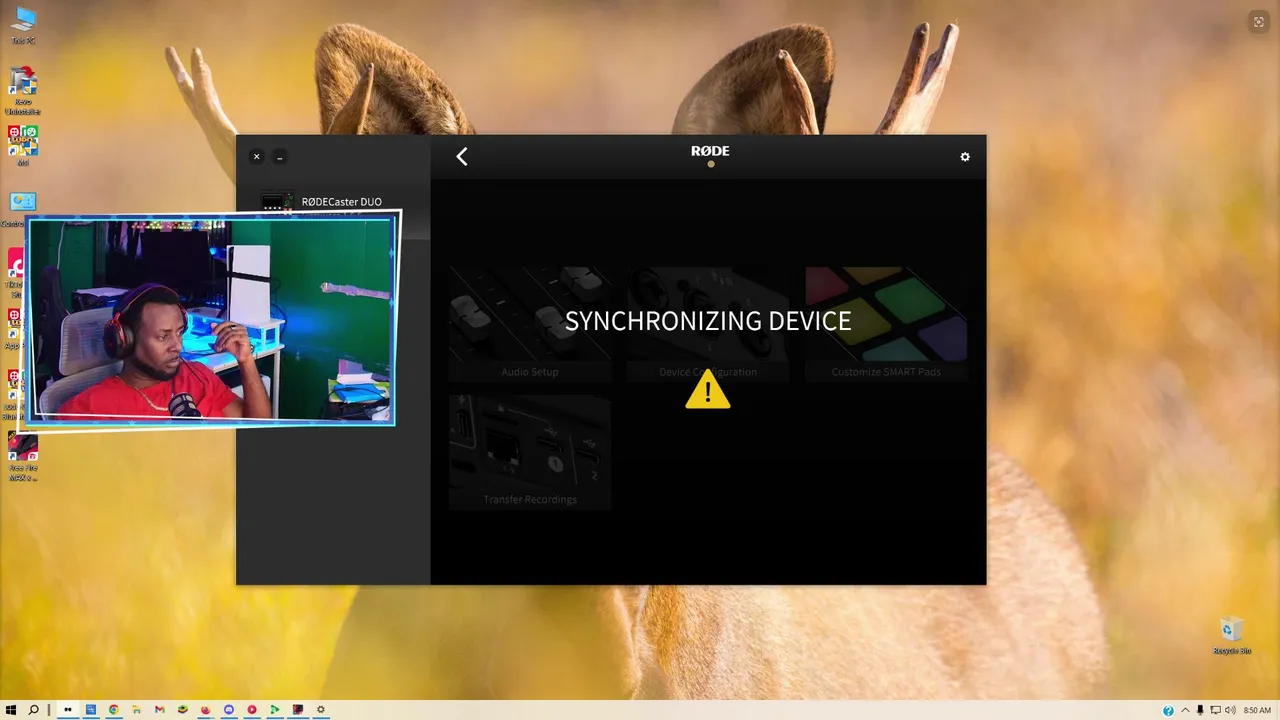The image size is (1280, 720).
Task: Close the RØDE app with the X button
Action: [x=257, y=157]
